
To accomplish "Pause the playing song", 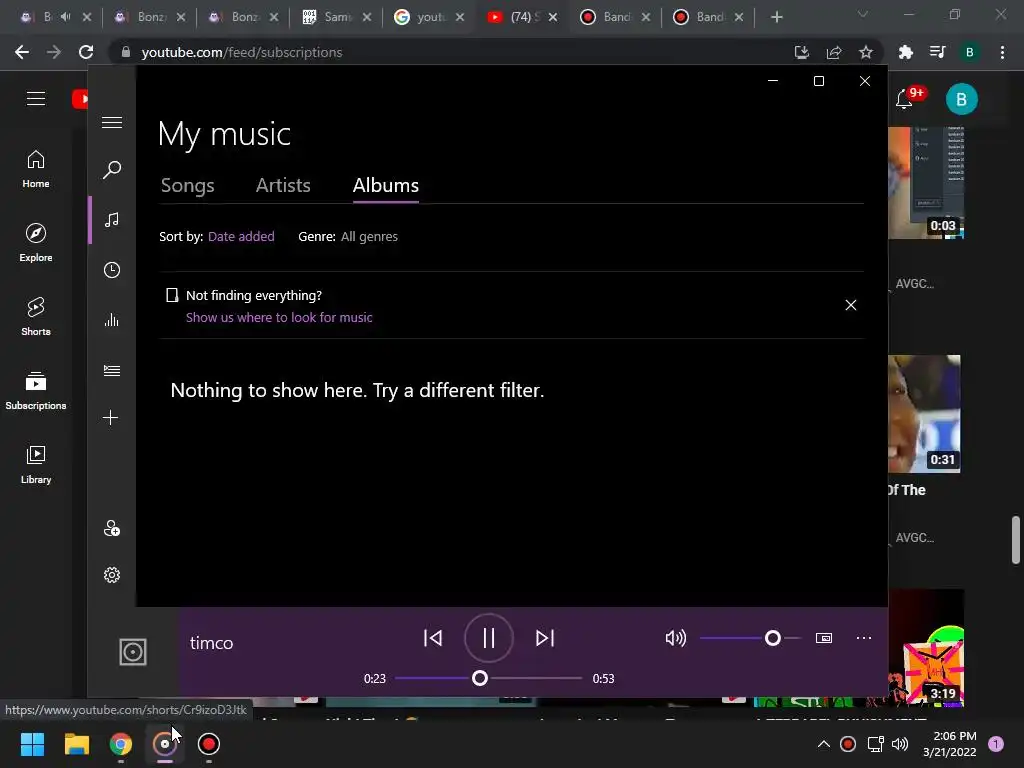I will click(488, 638).
